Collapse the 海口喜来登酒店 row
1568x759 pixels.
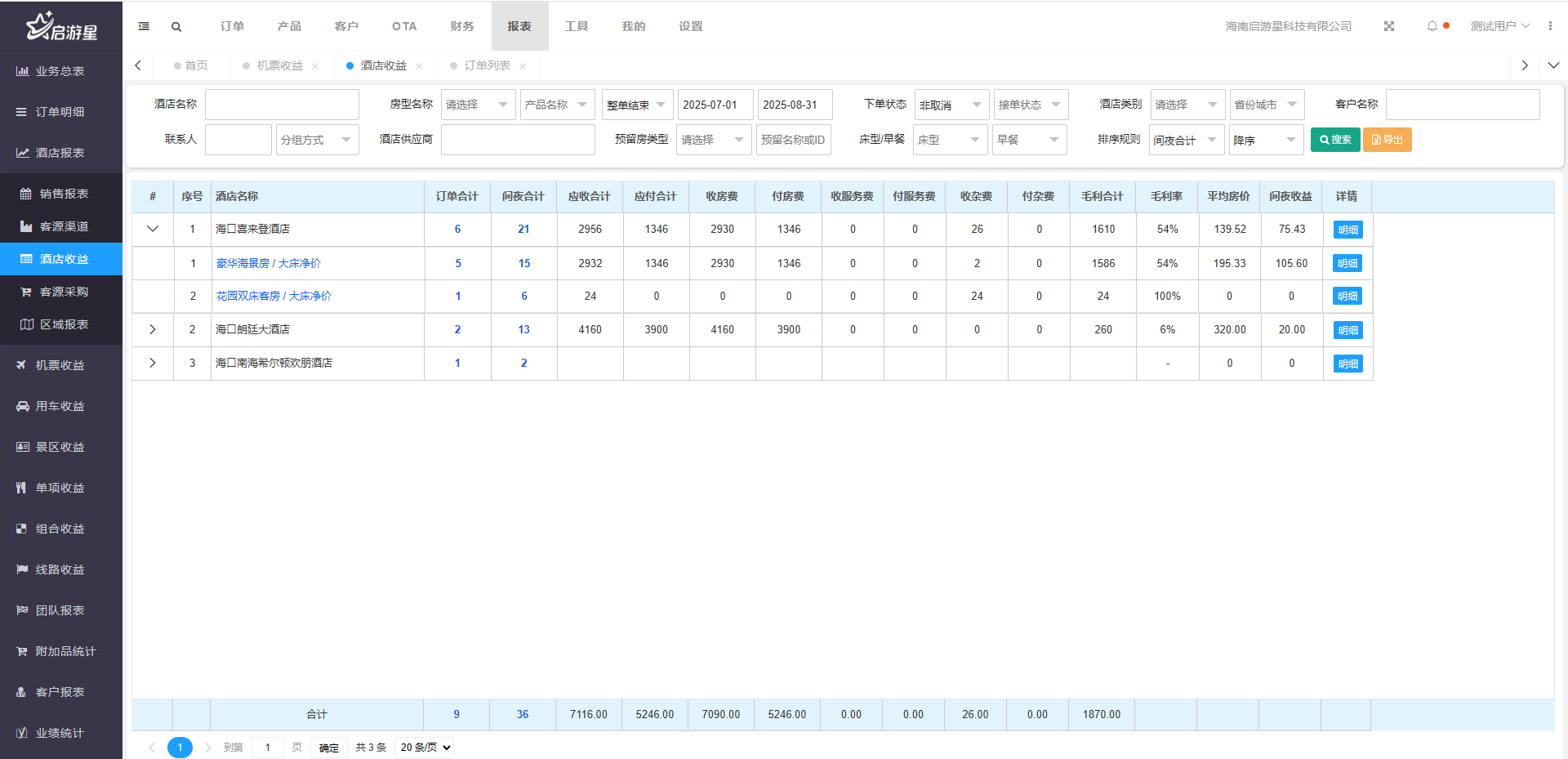153,230
